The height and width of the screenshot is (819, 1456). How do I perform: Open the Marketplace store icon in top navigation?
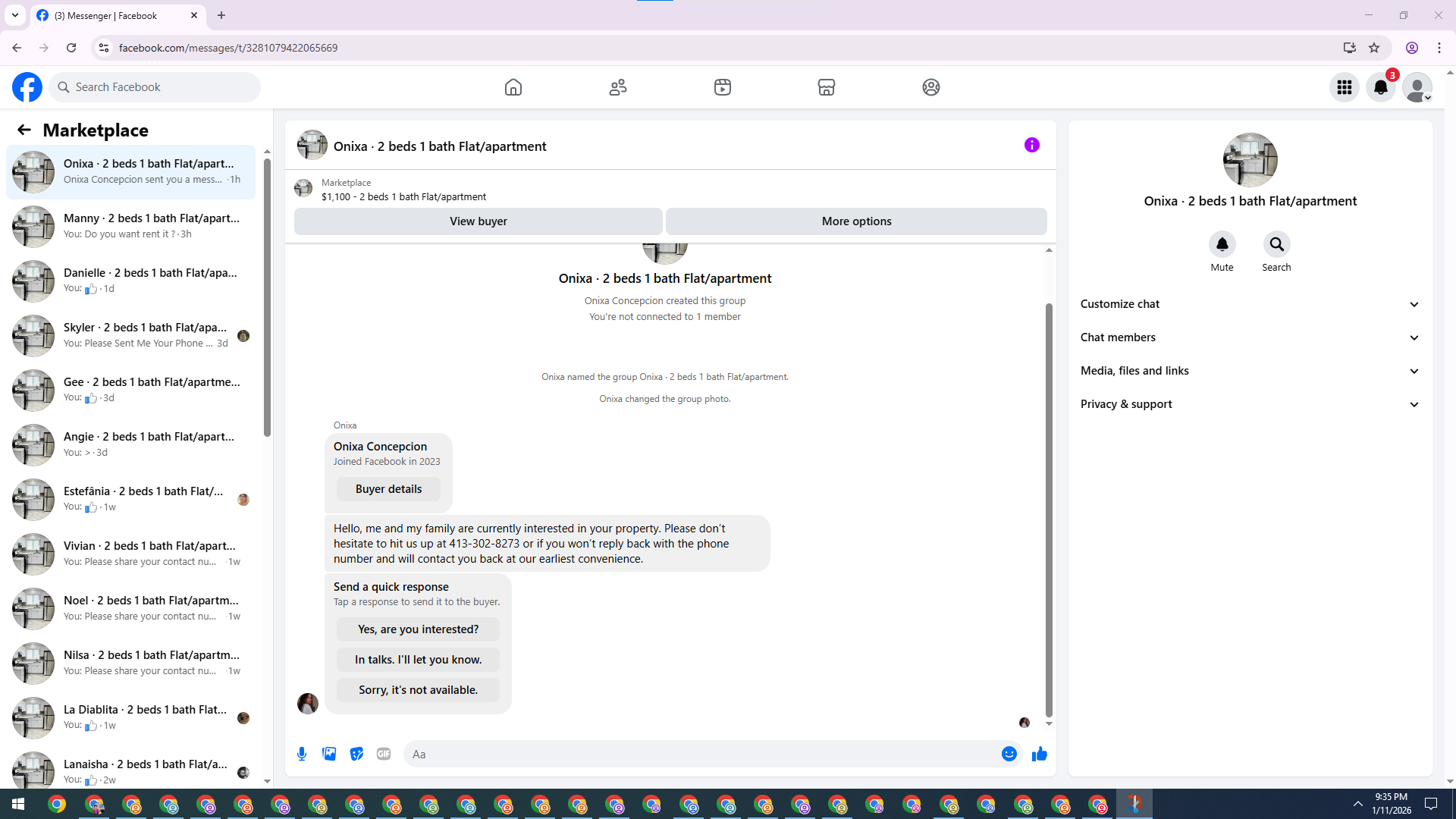tap(827, 87)
